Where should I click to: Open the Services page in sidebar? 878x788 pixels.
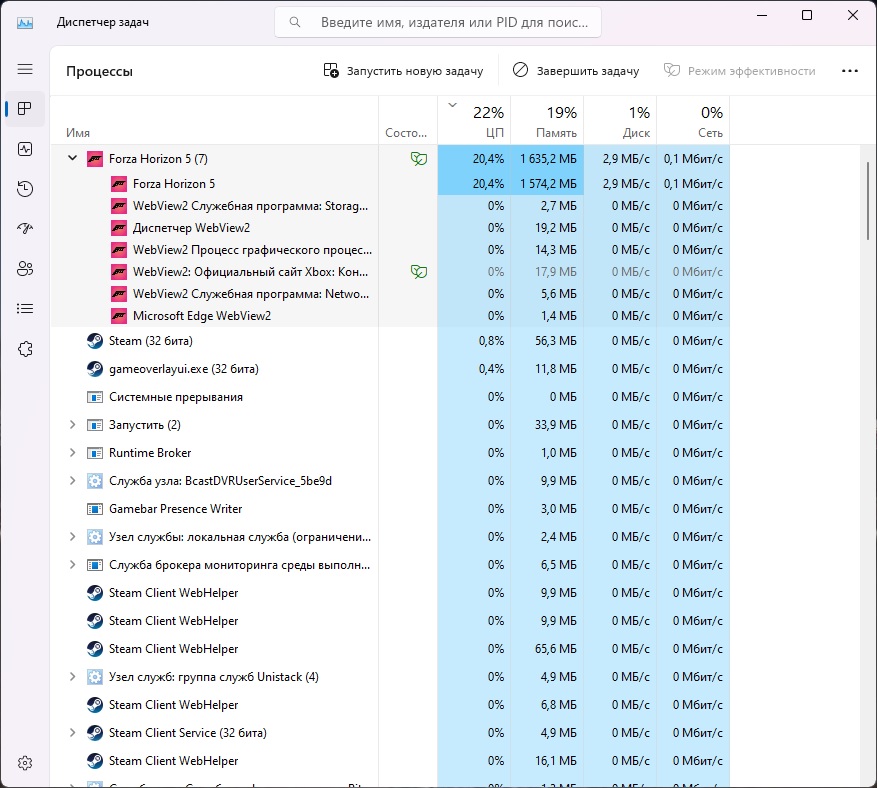click(x=25, y=349)
